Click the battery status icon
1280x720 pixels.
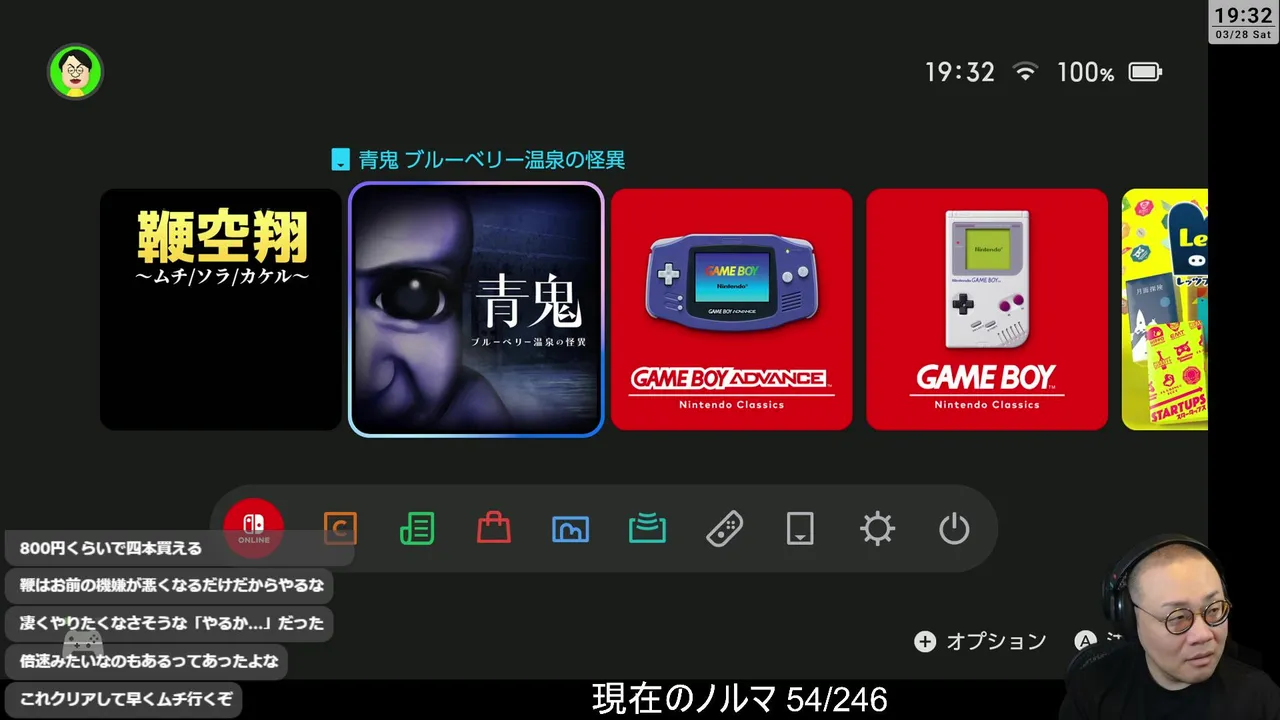tap(1145, 72)
